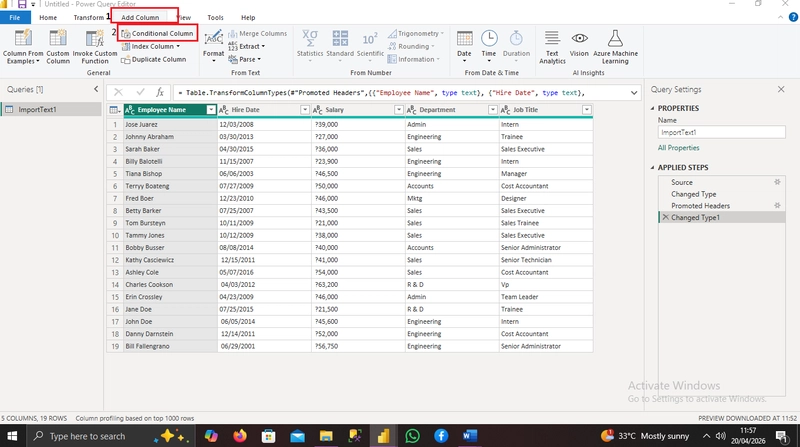Open Department column filter dropdown
The image size is (800, 447).
coord(492,110)
